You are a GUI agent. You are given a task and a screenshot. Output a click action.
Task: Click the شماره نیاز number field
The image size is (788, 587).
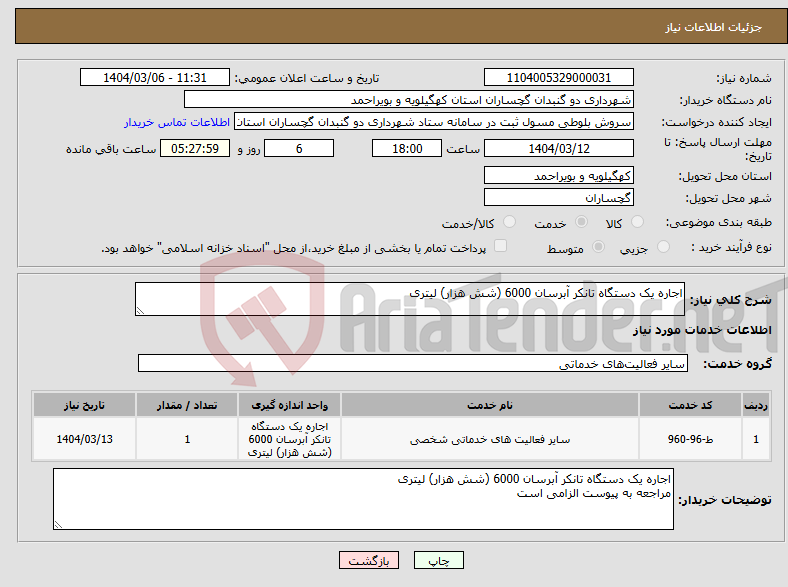pos(558,77)
